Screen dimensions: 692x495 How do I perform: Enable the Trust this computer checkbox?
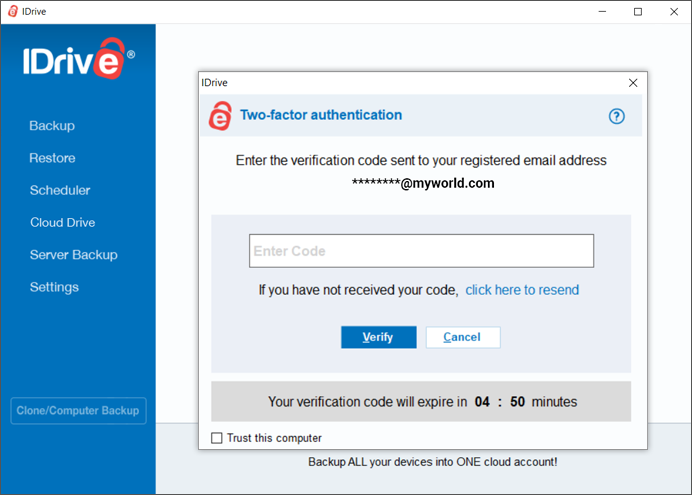click(x=217, y=438)
